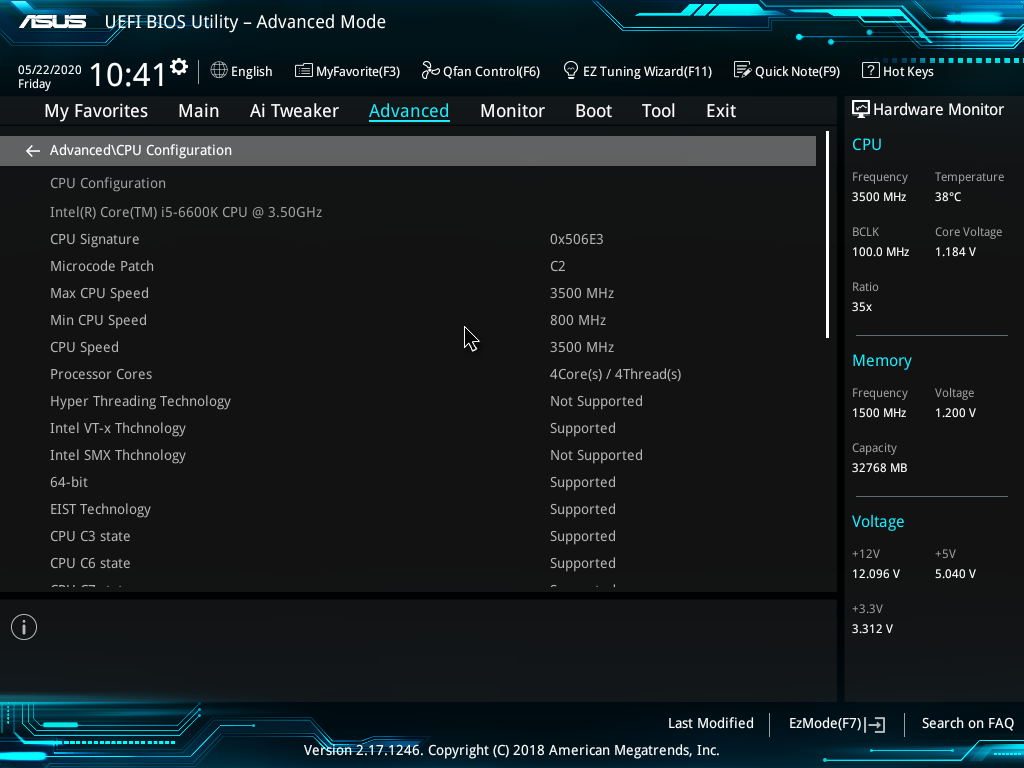
Task: Open the Search on FAQ link
Action: coord(967,724)
